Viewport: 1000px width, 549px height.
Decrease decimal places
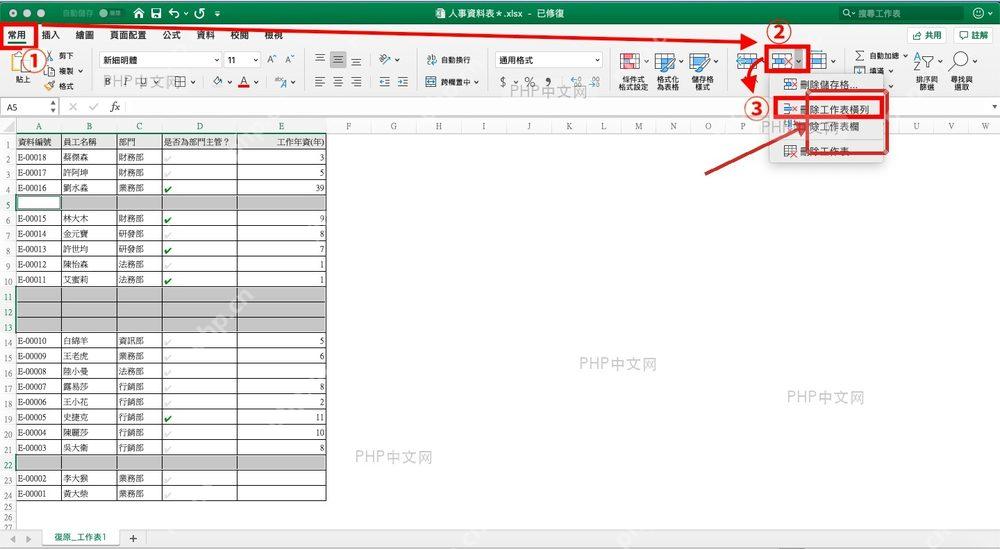click(x=594, y=82)
